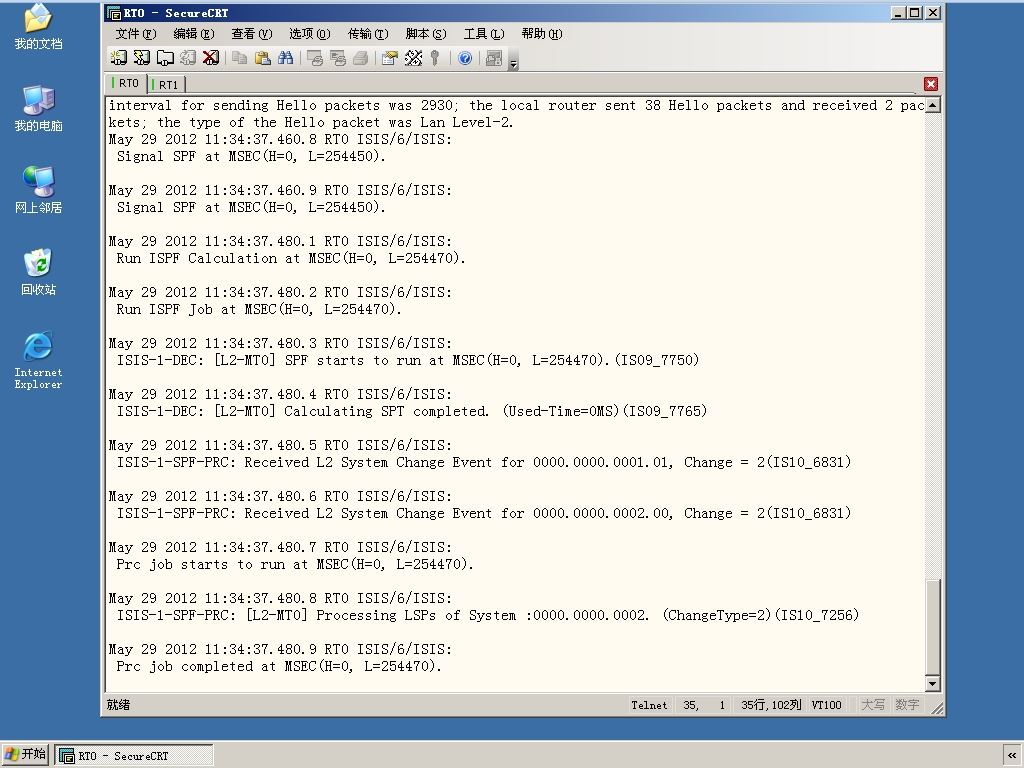The height and width of the screenshot is (768, 1024).
Task: Open the 脚本(S) menu
Action: pyautogui.click(x=426, y=34)
